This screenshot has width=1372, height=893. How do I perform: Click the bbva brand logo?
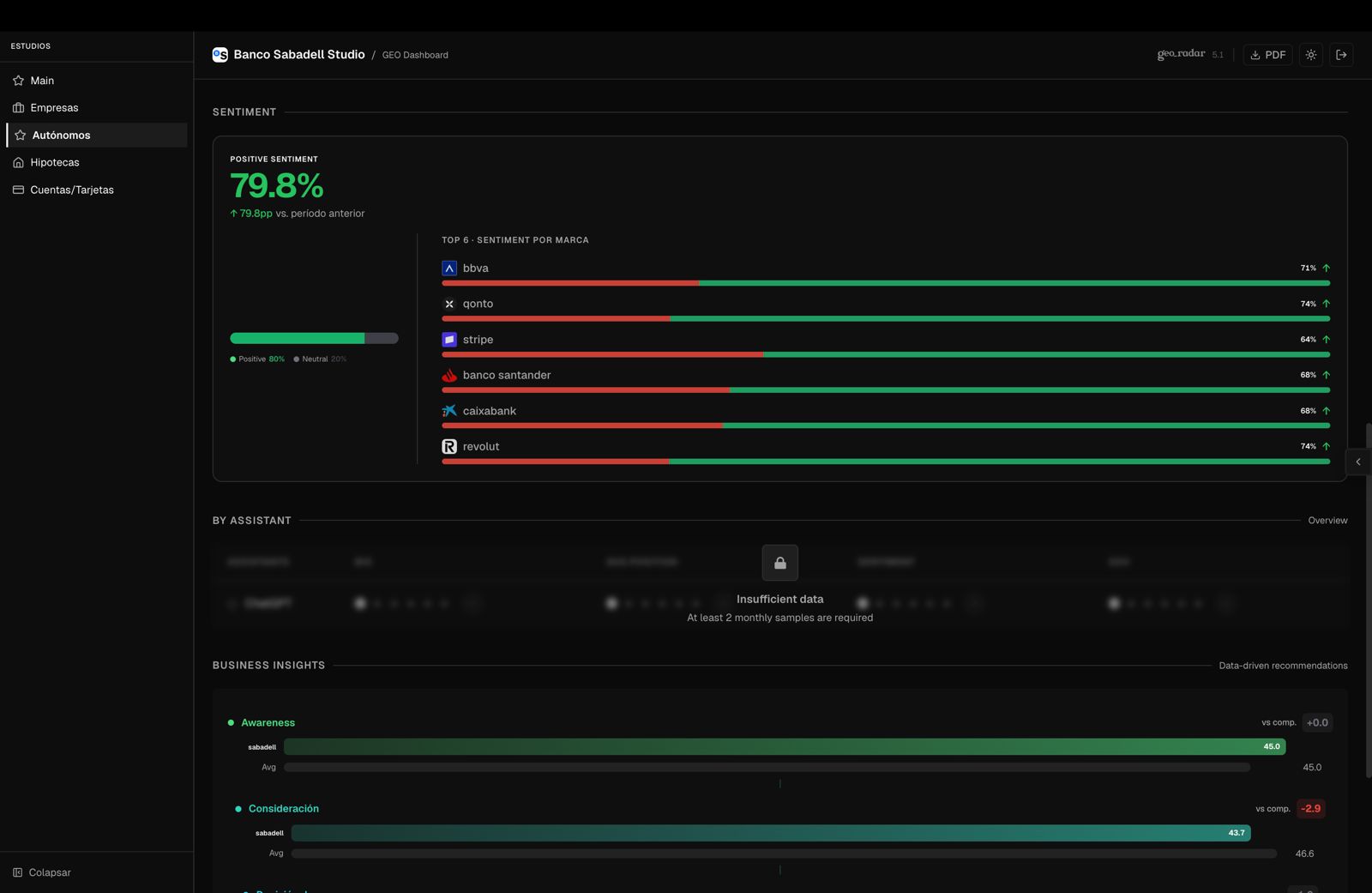coord(449,269)
